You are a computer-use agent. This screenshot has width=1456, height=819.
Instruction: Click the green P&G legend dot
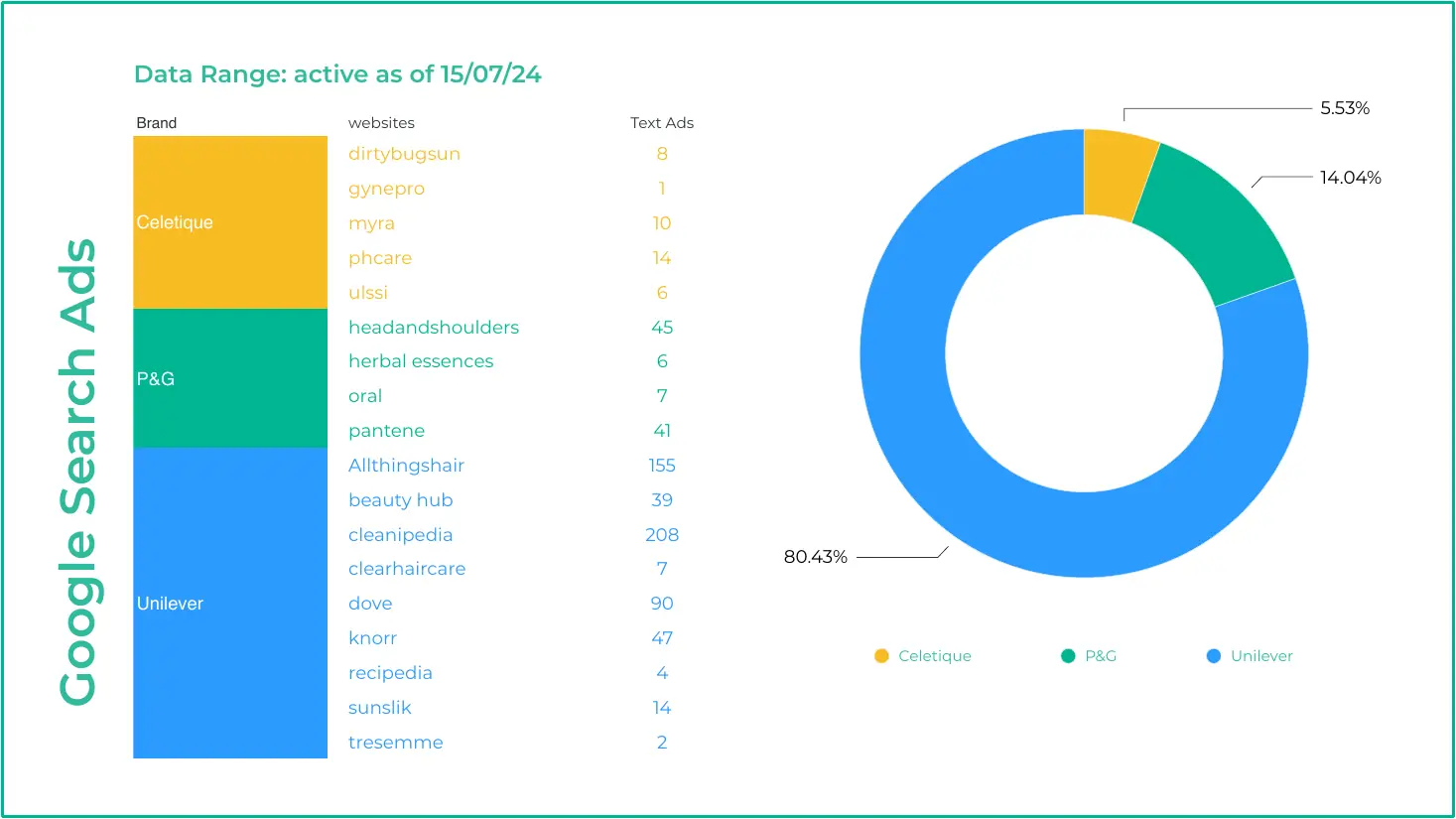pyautogui.click(x=1068, y=656)
